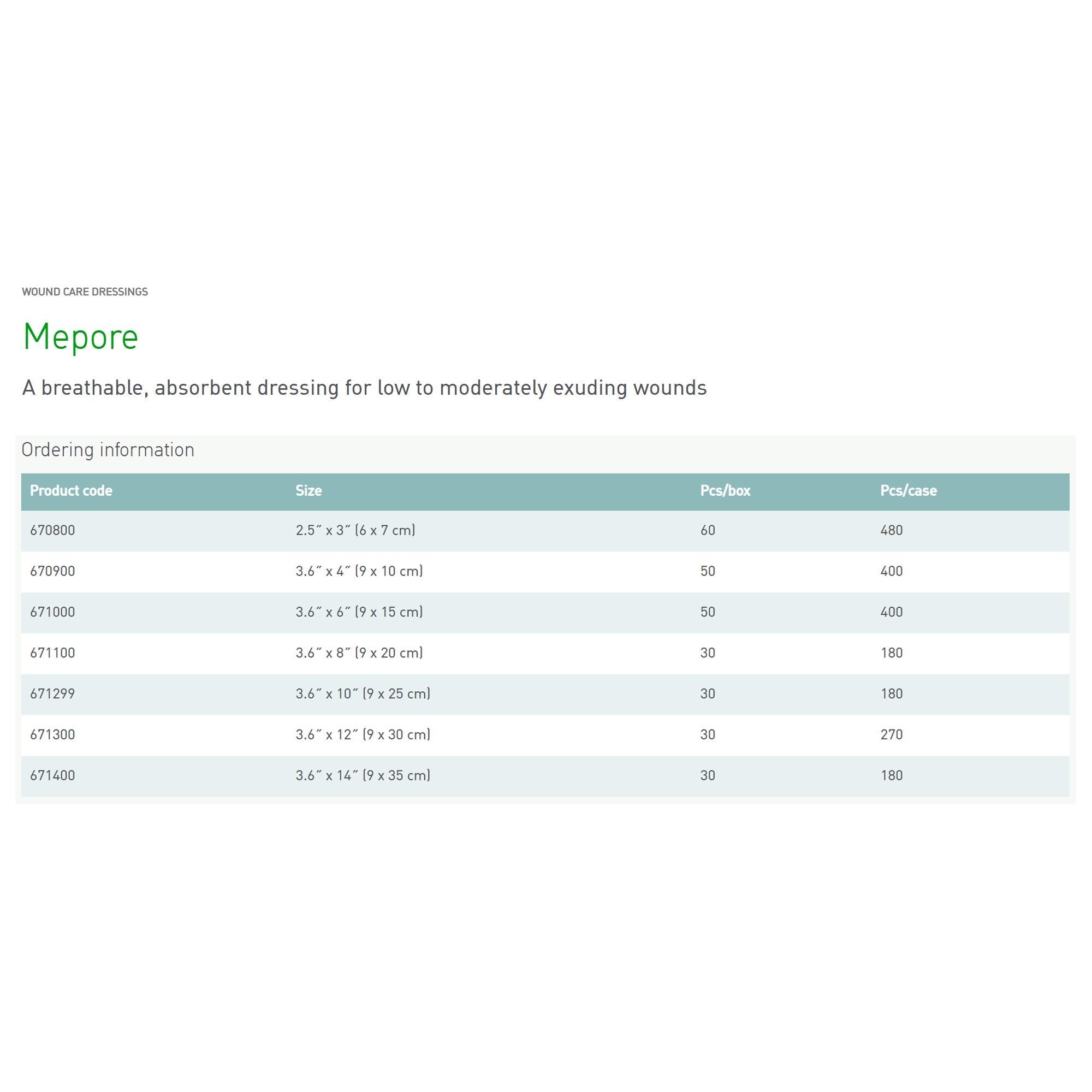Click the Mepore product title link
The height and width of the screenshot is (1092, 1092).
pyautogui.click(x=80, y=337)
